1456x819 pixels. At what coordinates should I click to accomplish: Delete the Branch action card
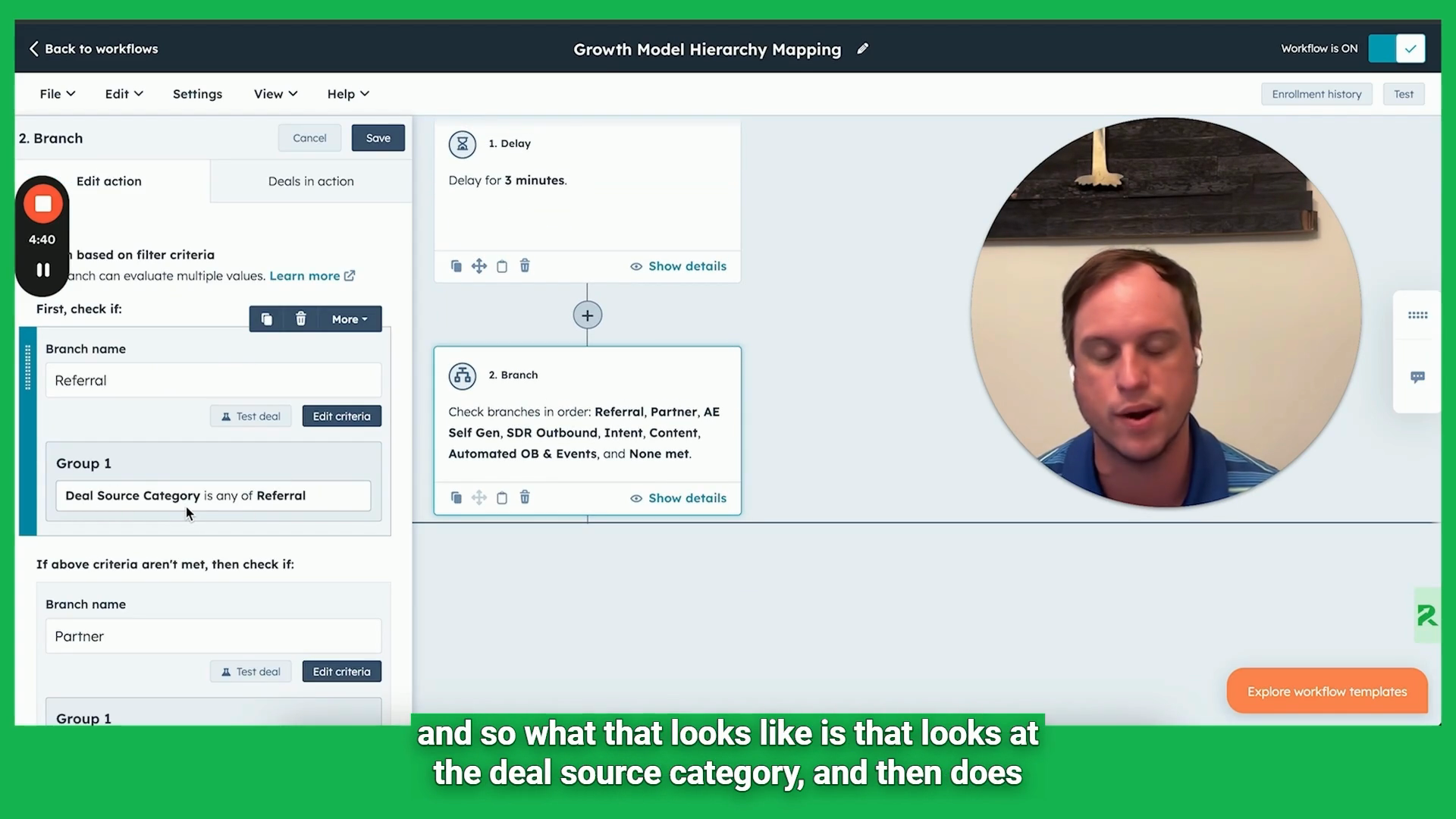[x=525, y=498]
